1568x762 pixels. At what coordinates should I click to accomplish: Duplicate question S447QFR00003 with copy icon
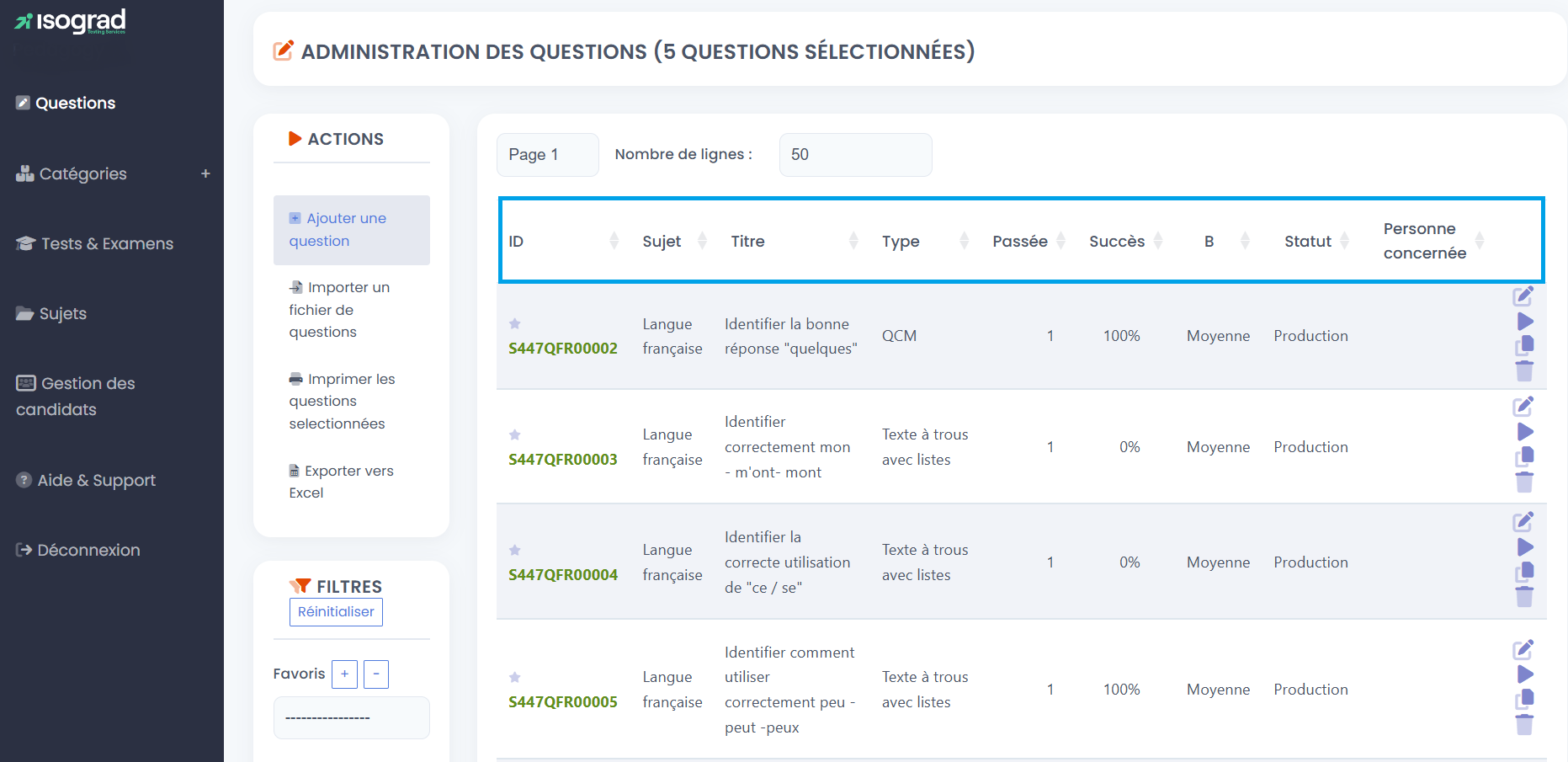tap(1524, 457)
